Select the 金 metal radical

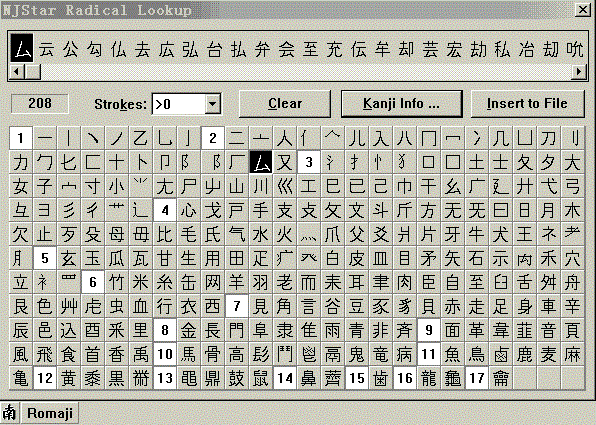[189, 330]
